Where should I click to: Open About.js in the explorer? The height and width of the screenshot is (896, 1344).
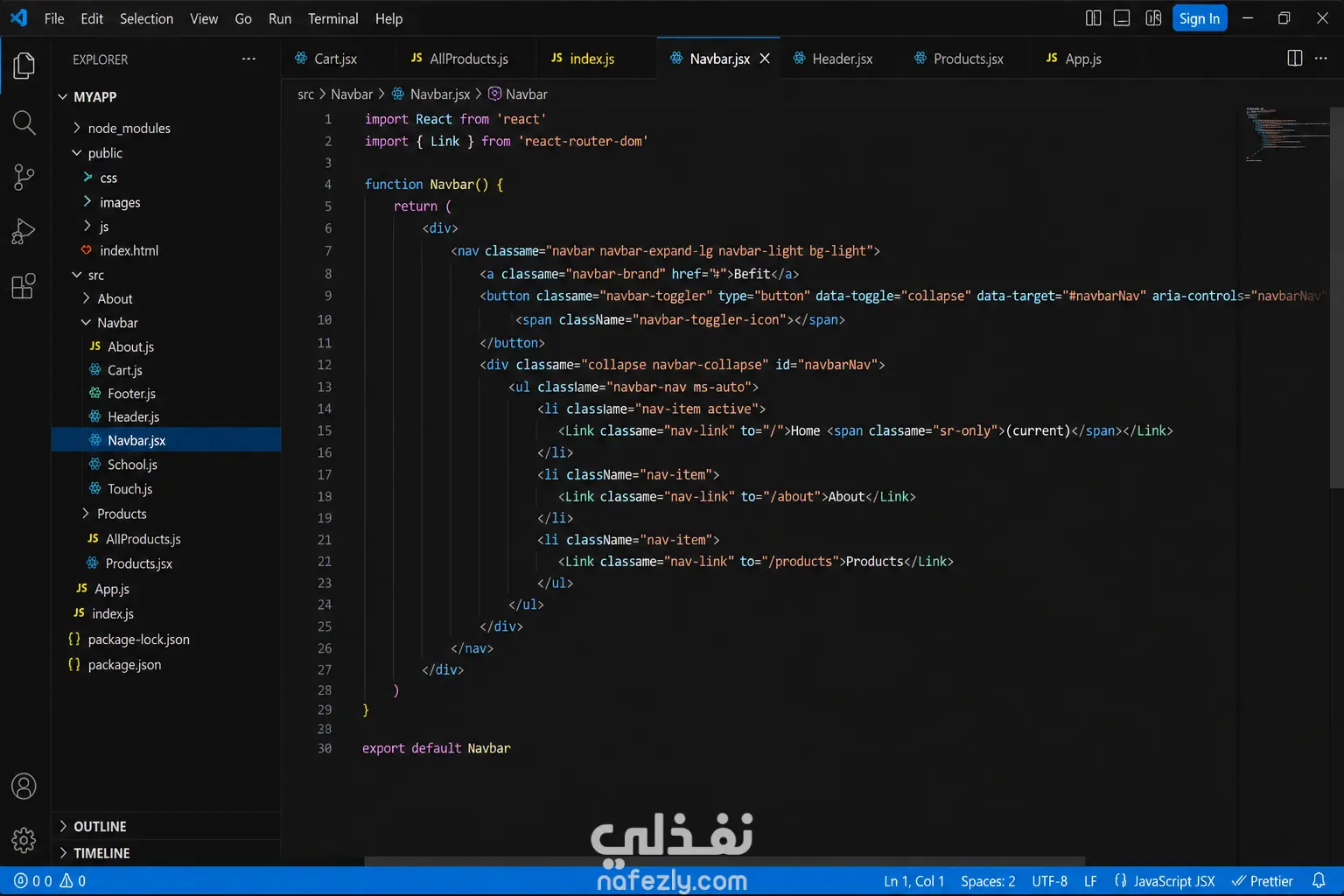click(x=130, y=346)
